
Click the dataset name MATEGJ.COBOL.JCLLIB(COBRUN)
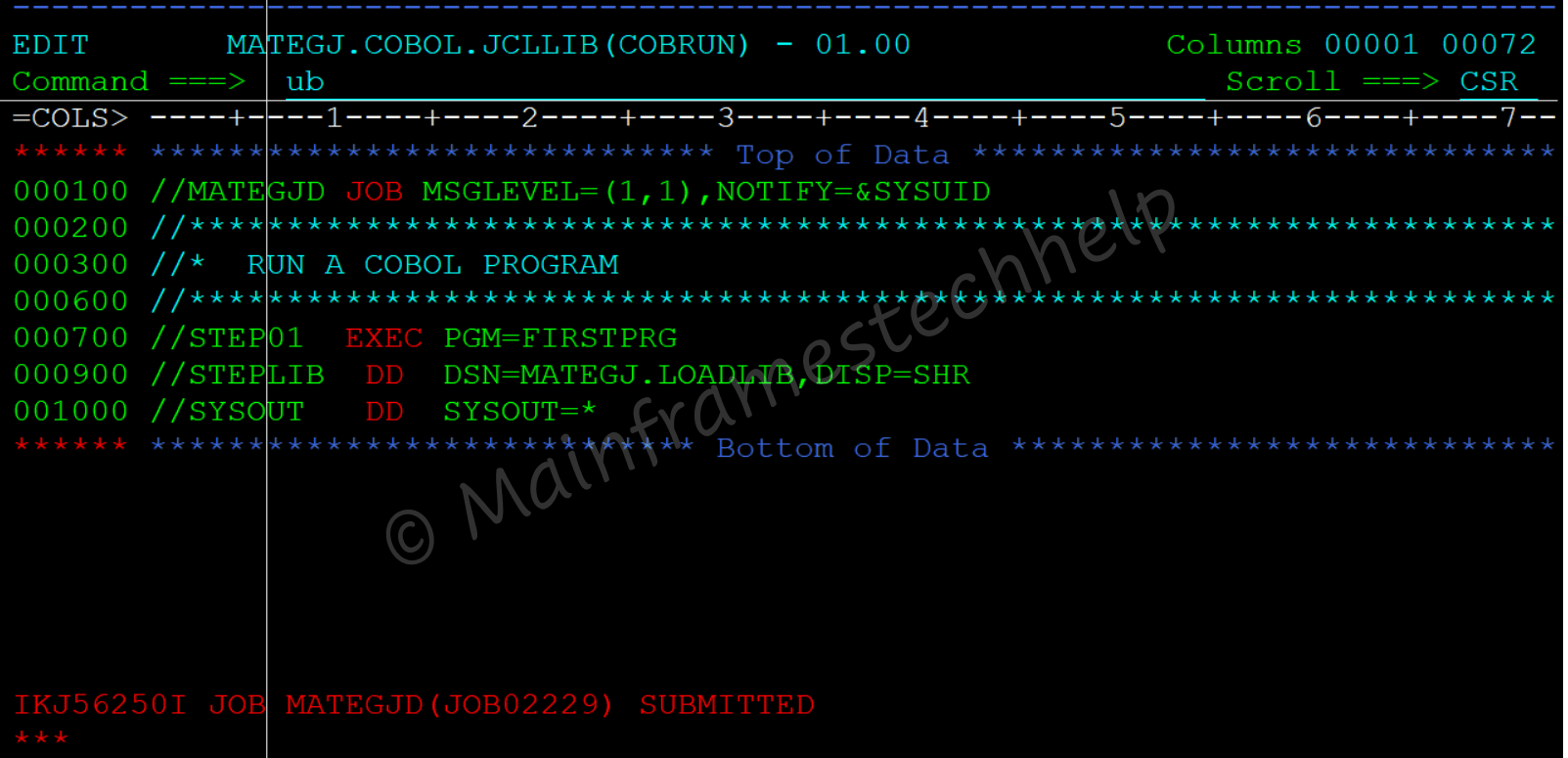[x=488, y=45]
